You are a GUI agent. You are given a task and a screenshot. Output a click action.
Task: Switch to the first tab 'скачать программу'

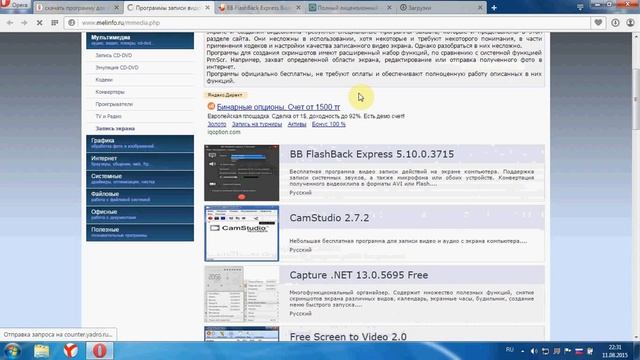click(78, 7)
